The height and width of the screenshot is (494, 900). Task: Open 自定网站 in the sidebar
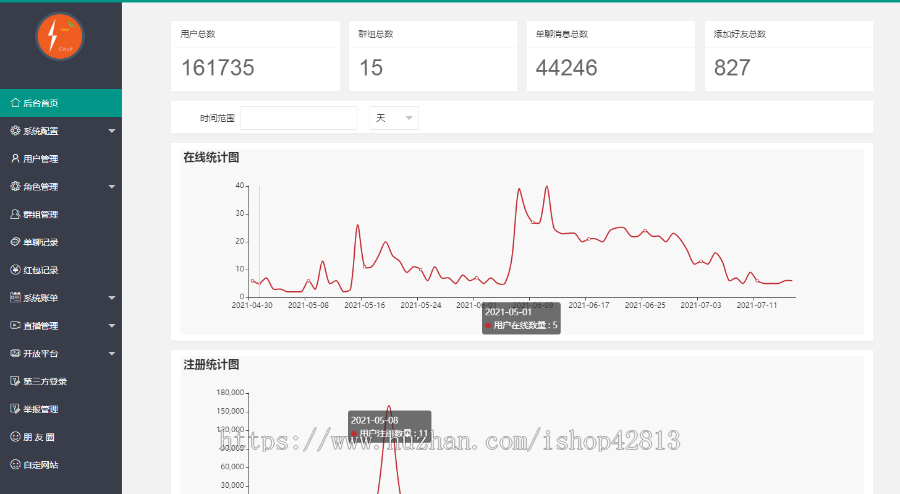(x=61, y=465)
